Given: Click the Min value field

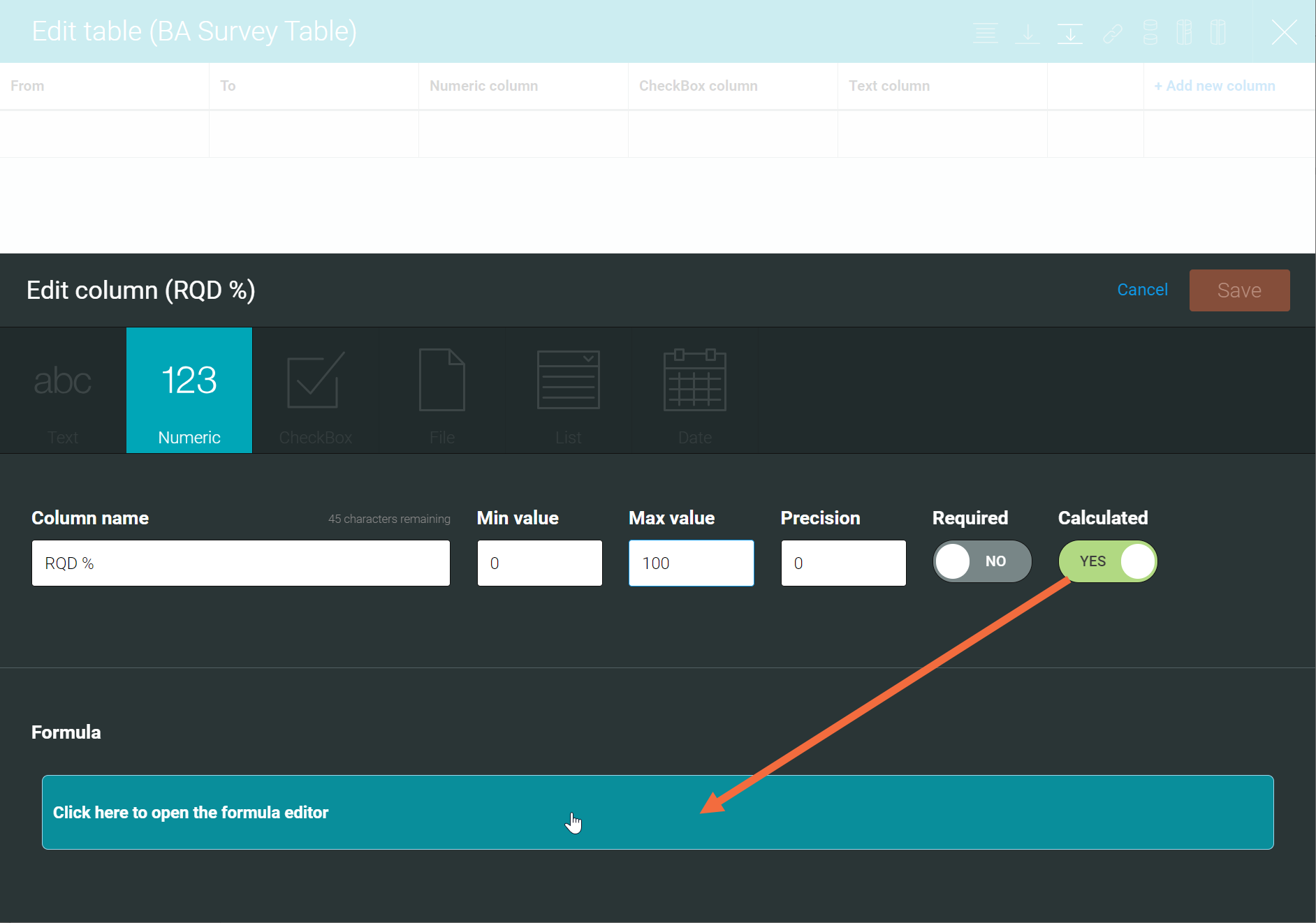Looking at the screenshot, I should pyautogui.click(x=540, y=563).
